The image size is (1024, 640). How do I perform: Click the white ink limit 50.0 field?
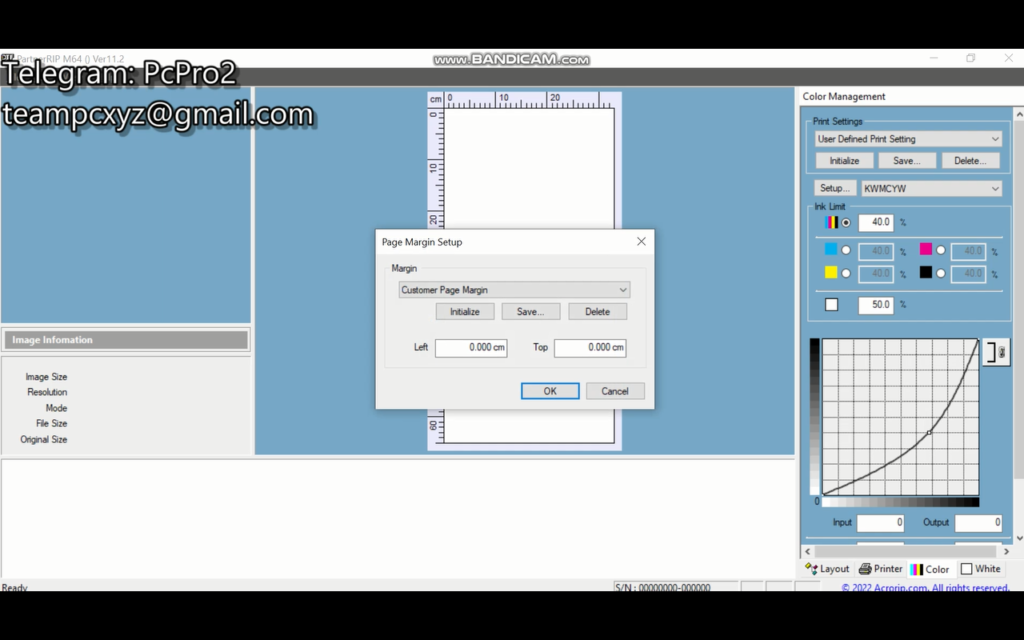click(x=876, y=305)
